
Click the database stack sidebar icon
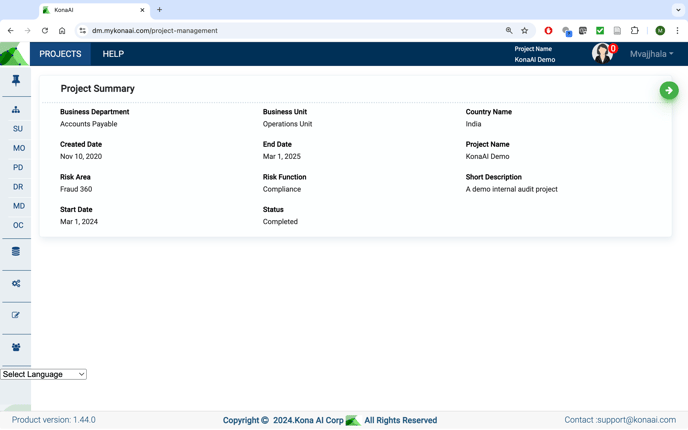pyautogui.click(x=16, y=252)
